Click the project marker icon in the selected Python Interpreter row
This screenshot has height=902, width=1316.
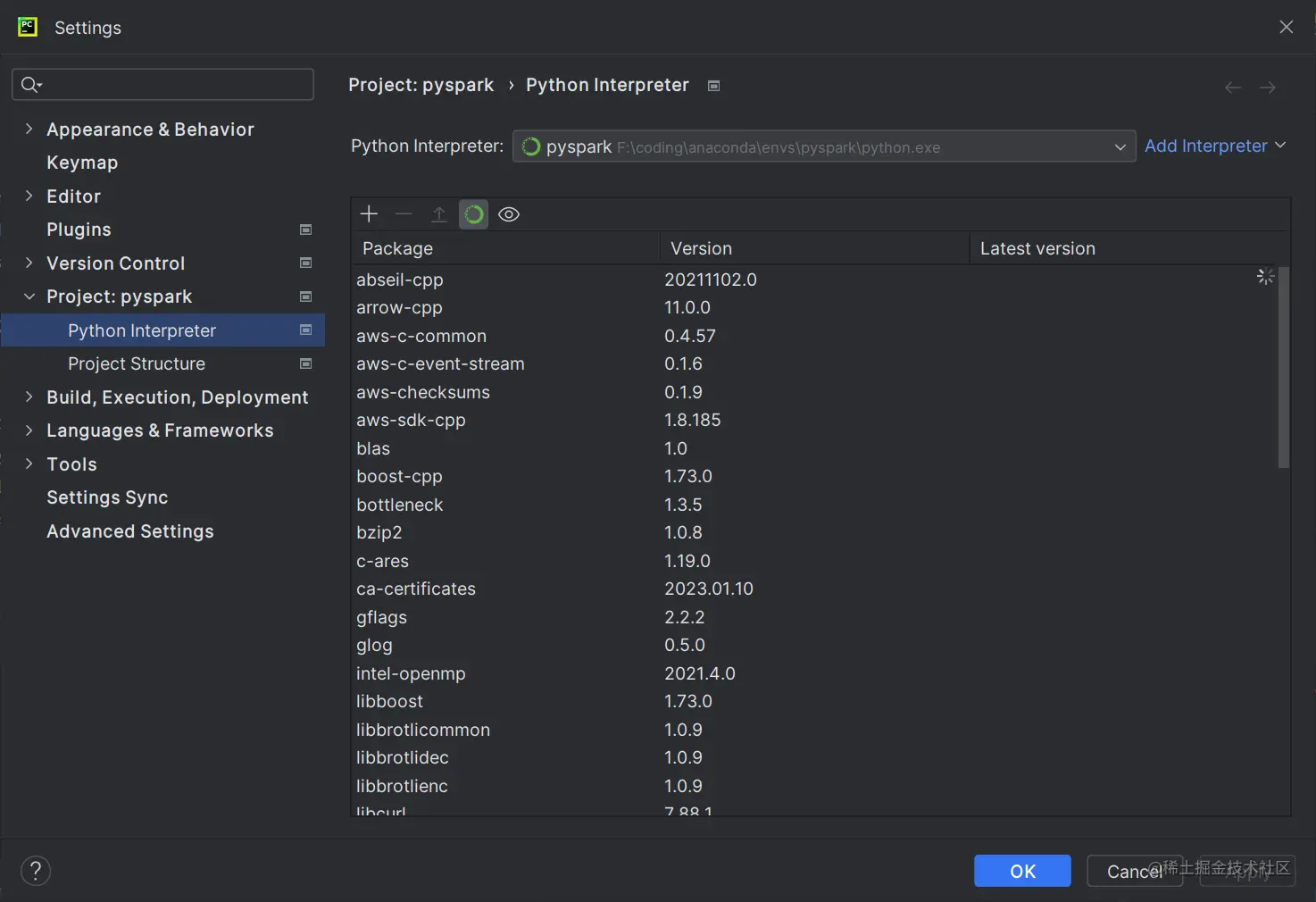[306, 330]
